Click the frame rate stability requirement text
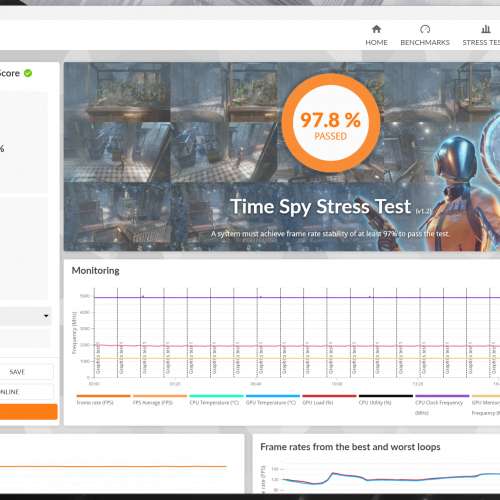Image resolution: width=500 pixels, height=500 pixels. point(330,234)
